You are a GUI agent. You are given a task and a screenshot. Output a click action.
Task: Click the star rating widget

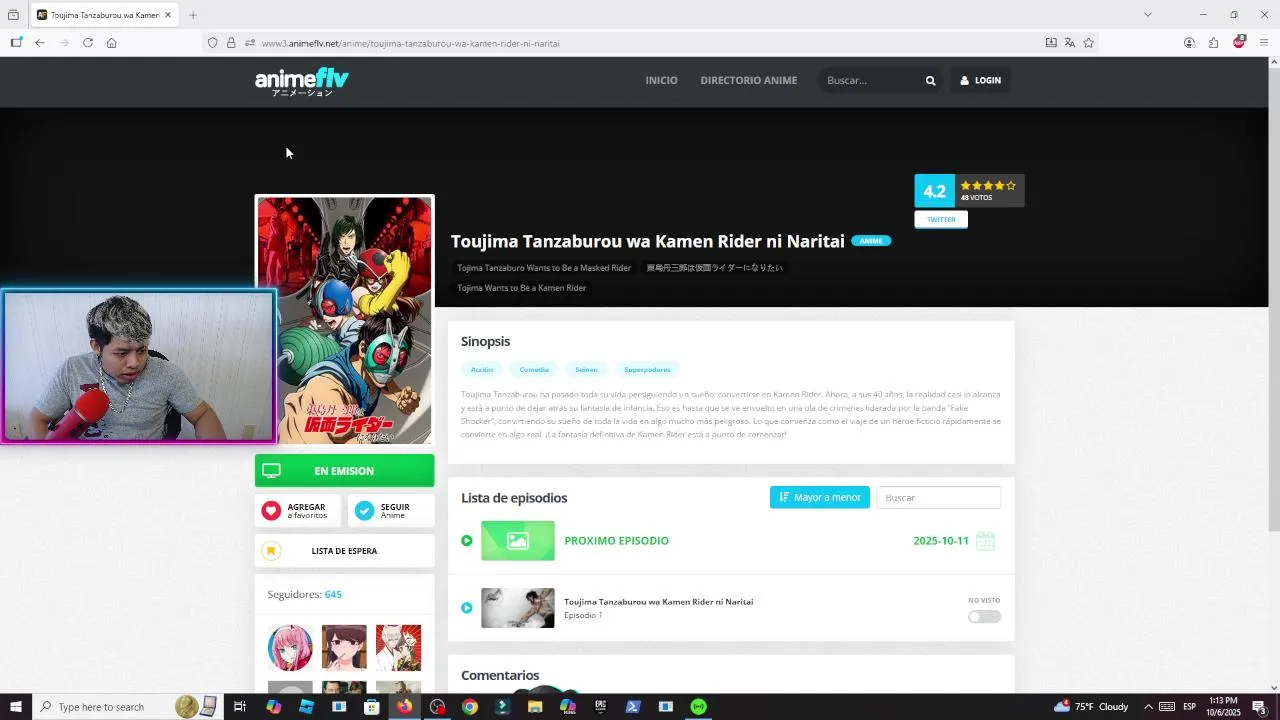[988, 185]
